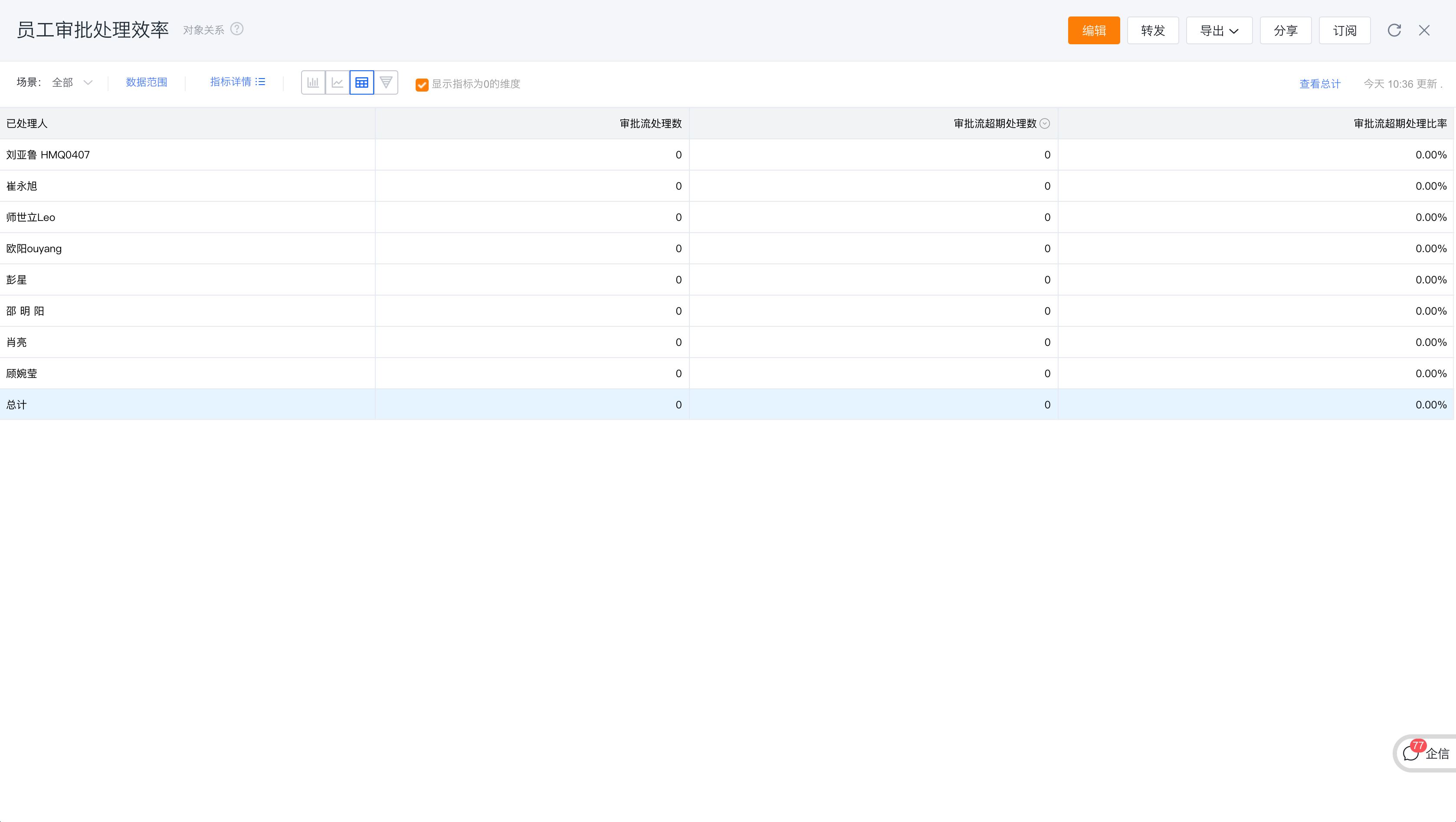
Task: Select row 彭星
Action: click(726, 280)
